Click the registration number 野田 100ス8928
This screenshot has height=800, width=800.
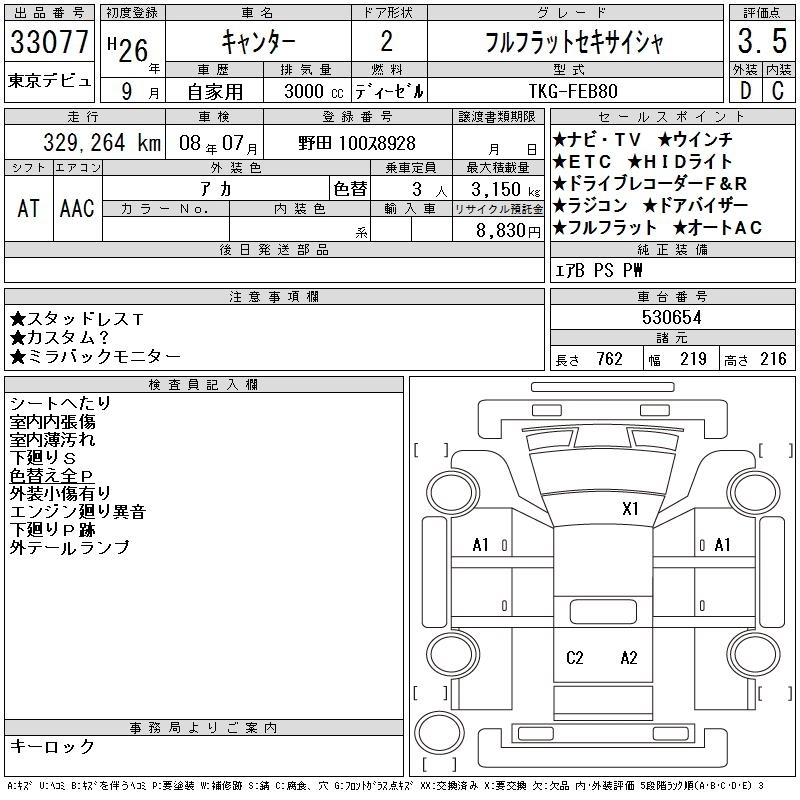tap(357, 143)
